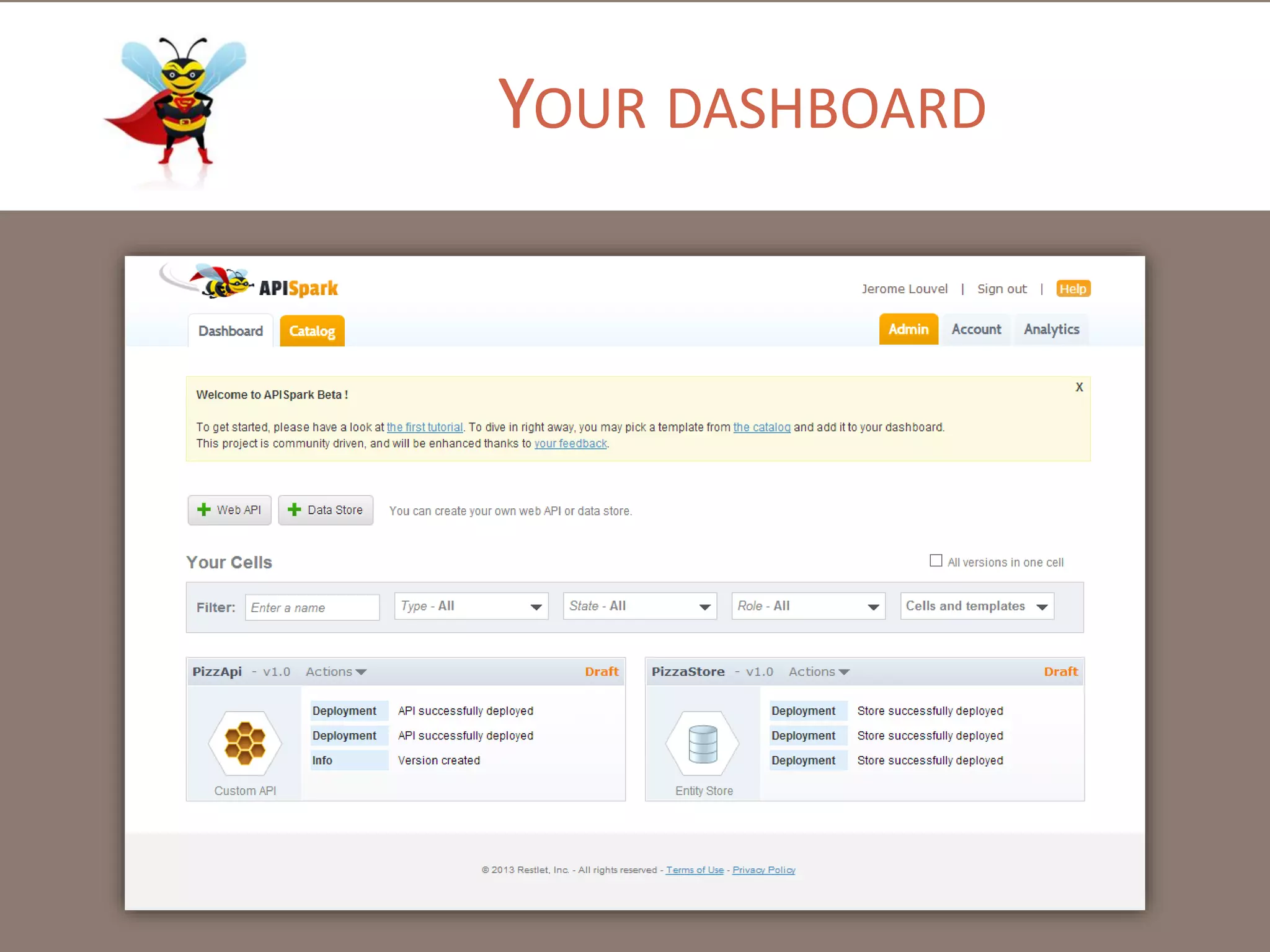The height and width of the screenshot is (952, 1270).
Task: Open Privacy Policy link
Action: [764, 870]
